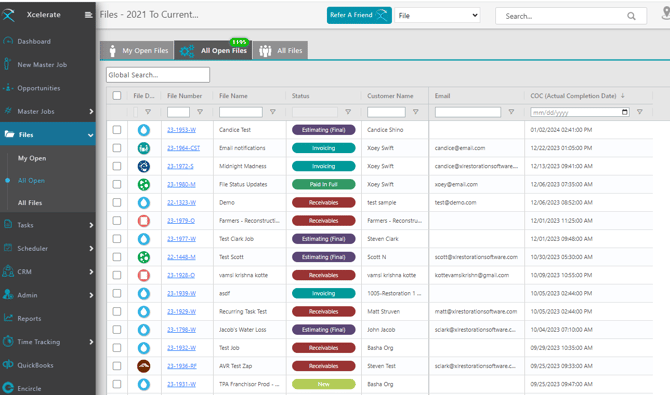Screen dimensions: 670x395
Task: Check the Demo row checkbox
Action: point(117,202)
